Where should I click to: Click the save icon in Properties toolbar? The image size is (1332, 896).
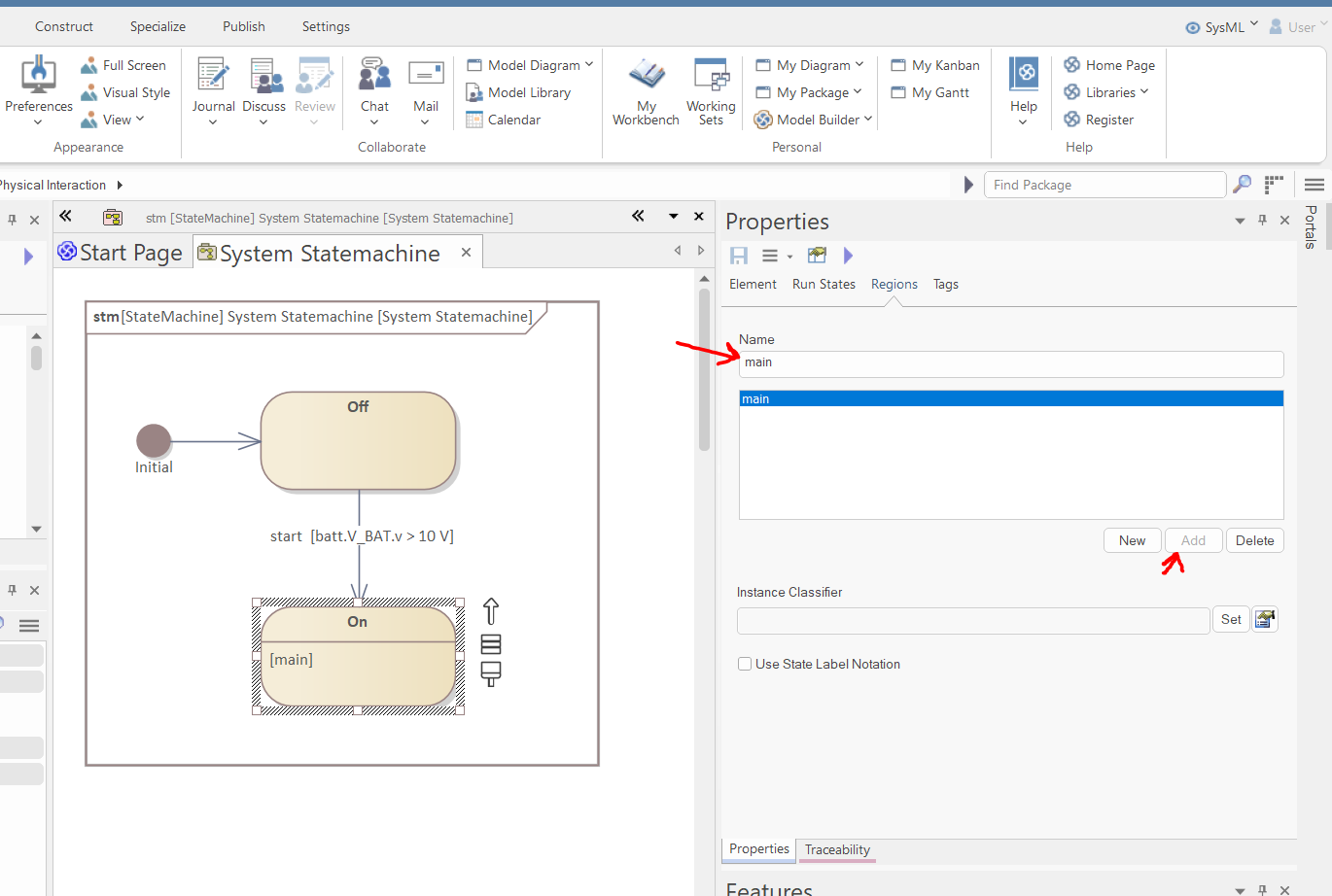[739, 256]
